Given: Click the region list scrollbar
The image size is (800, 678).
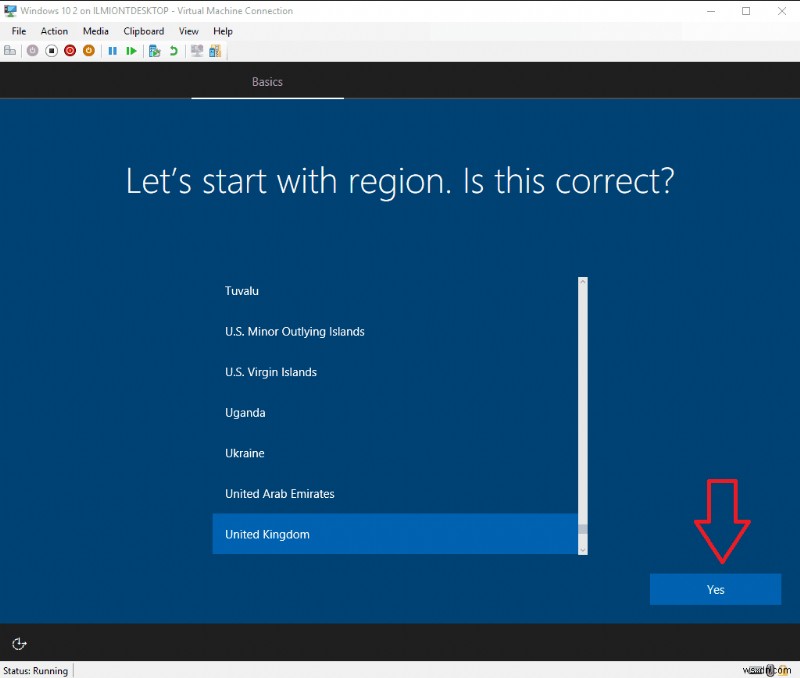Looking at the screenshot, I should (x=581, y=415).
